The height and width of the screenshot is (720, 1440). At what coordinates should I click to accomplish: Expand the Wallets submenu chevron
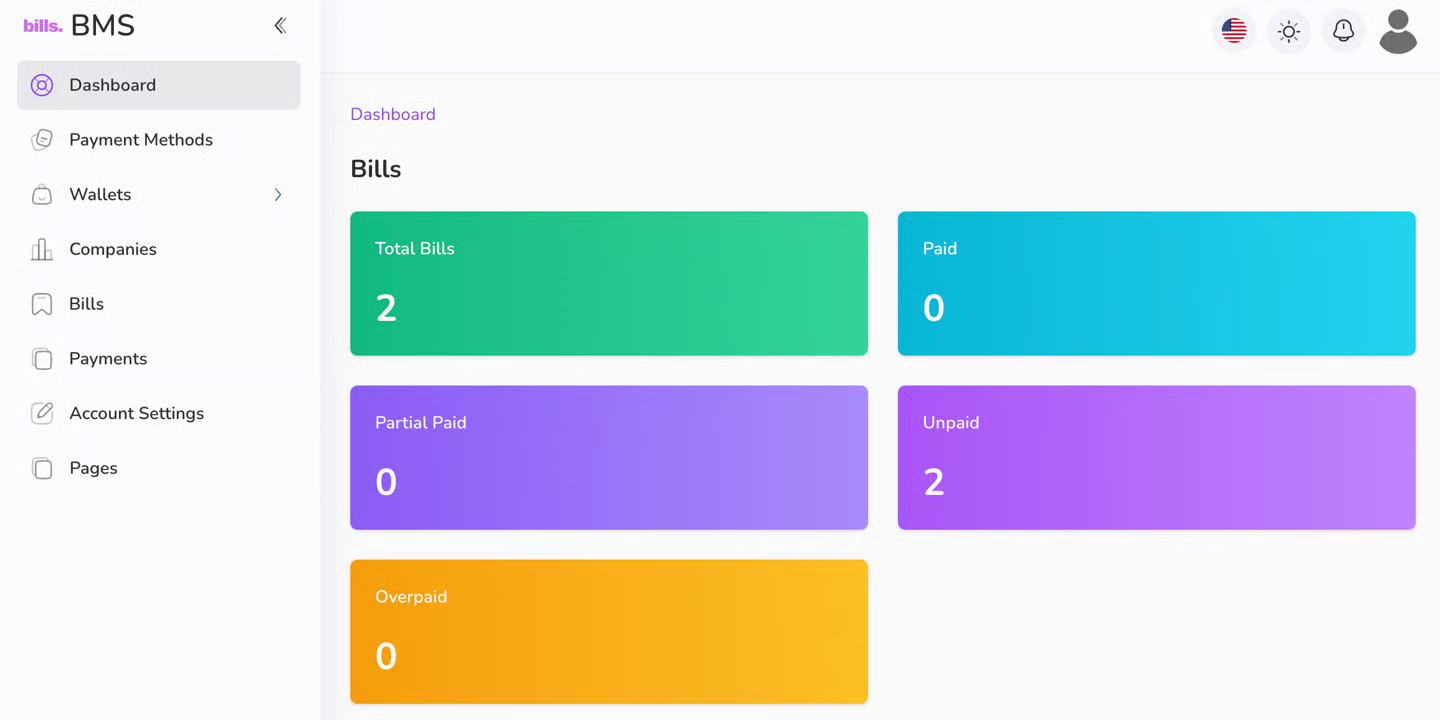tap(278, 195)
